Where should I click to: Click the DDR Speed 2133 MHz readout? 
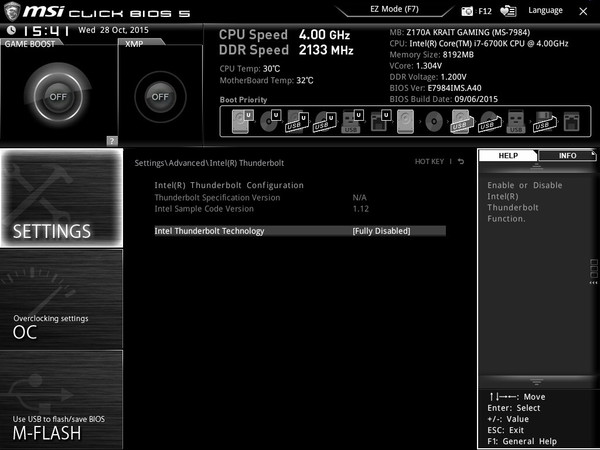pyautogui.click(x=286, y=50)
